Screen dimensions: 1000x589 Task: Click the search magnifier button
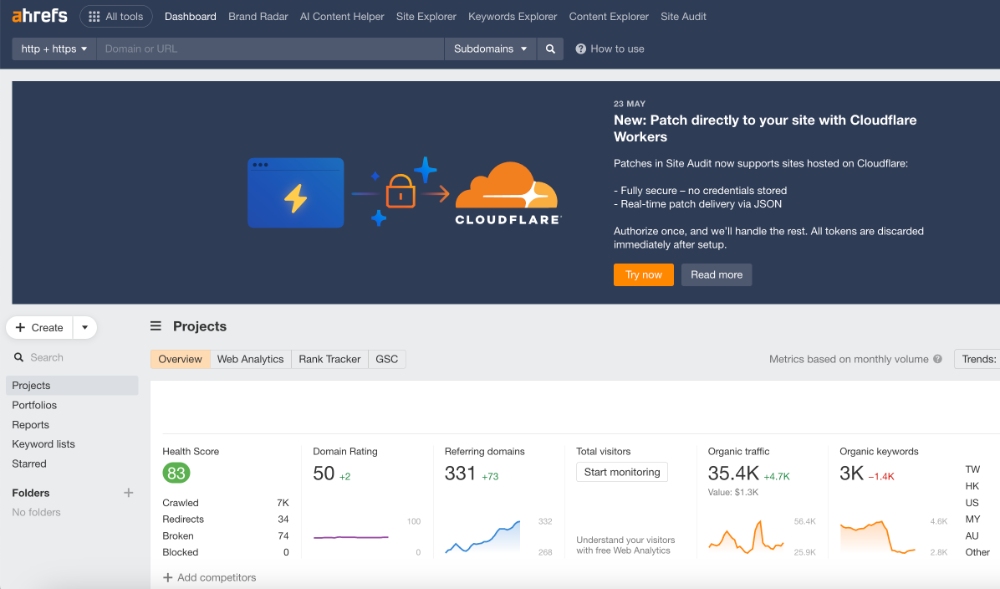550,48
